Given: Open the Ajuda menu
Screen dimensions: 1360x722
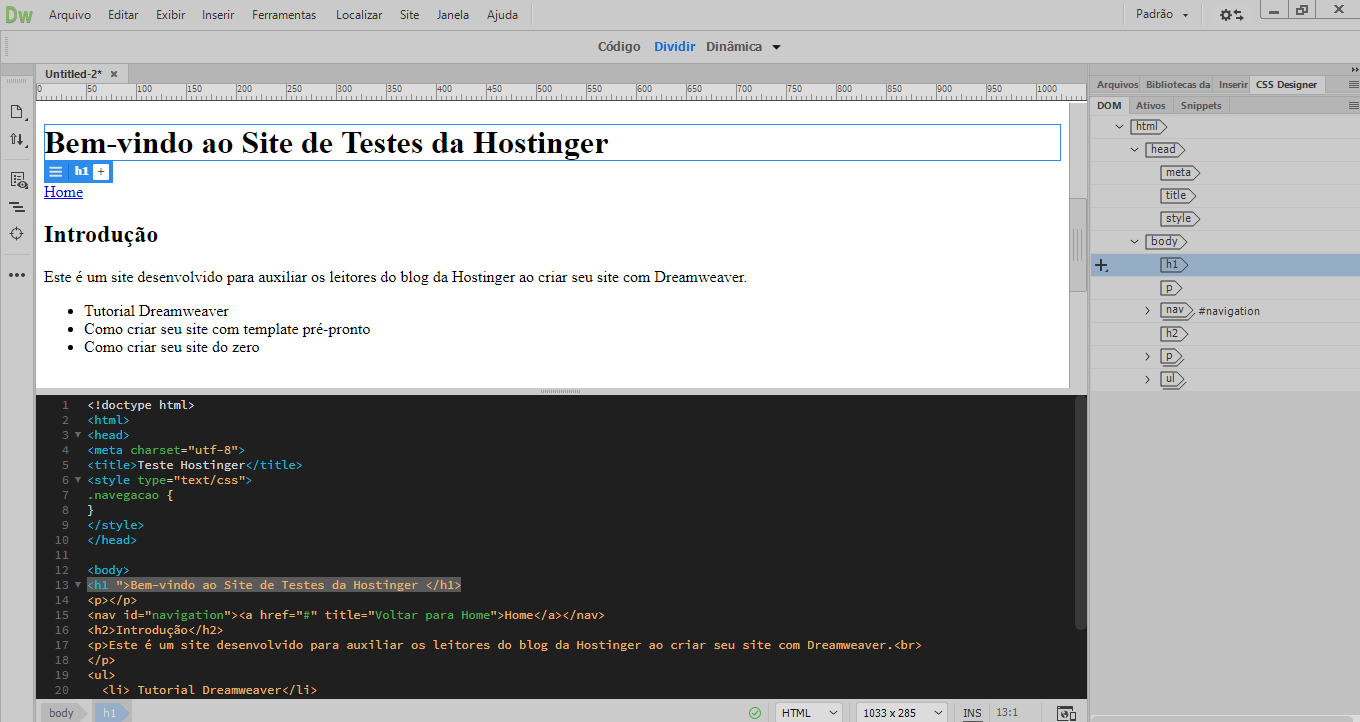Looking at the screenshot, I should (503, 15).
